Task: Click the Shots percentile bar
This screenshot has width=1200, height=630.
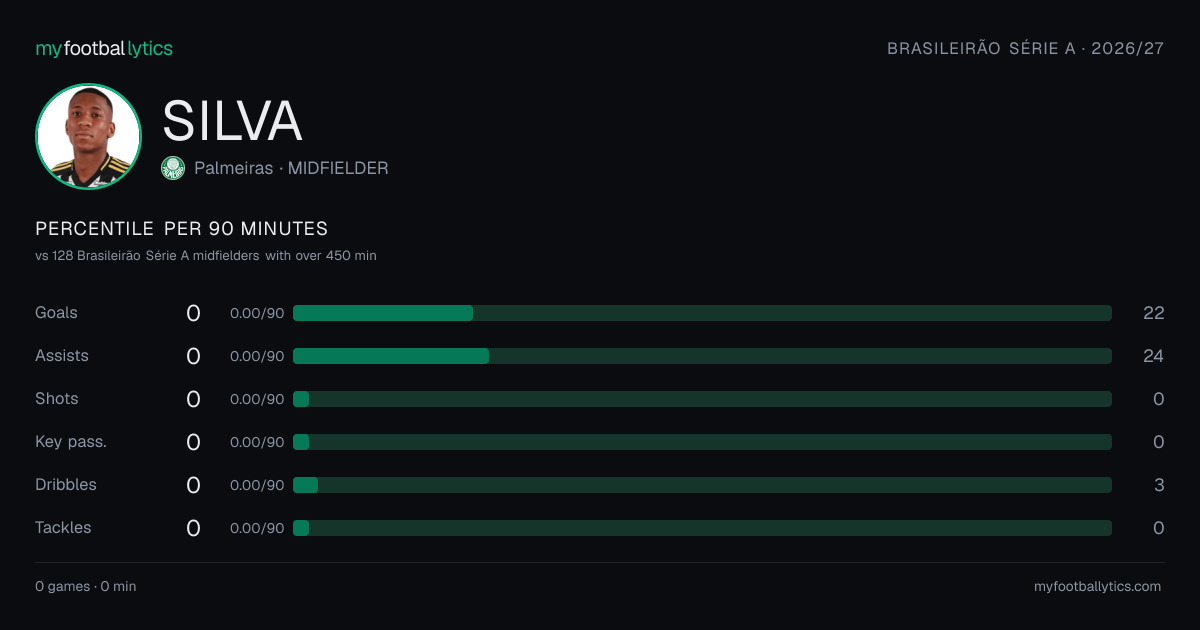Action: coord(702,399)
